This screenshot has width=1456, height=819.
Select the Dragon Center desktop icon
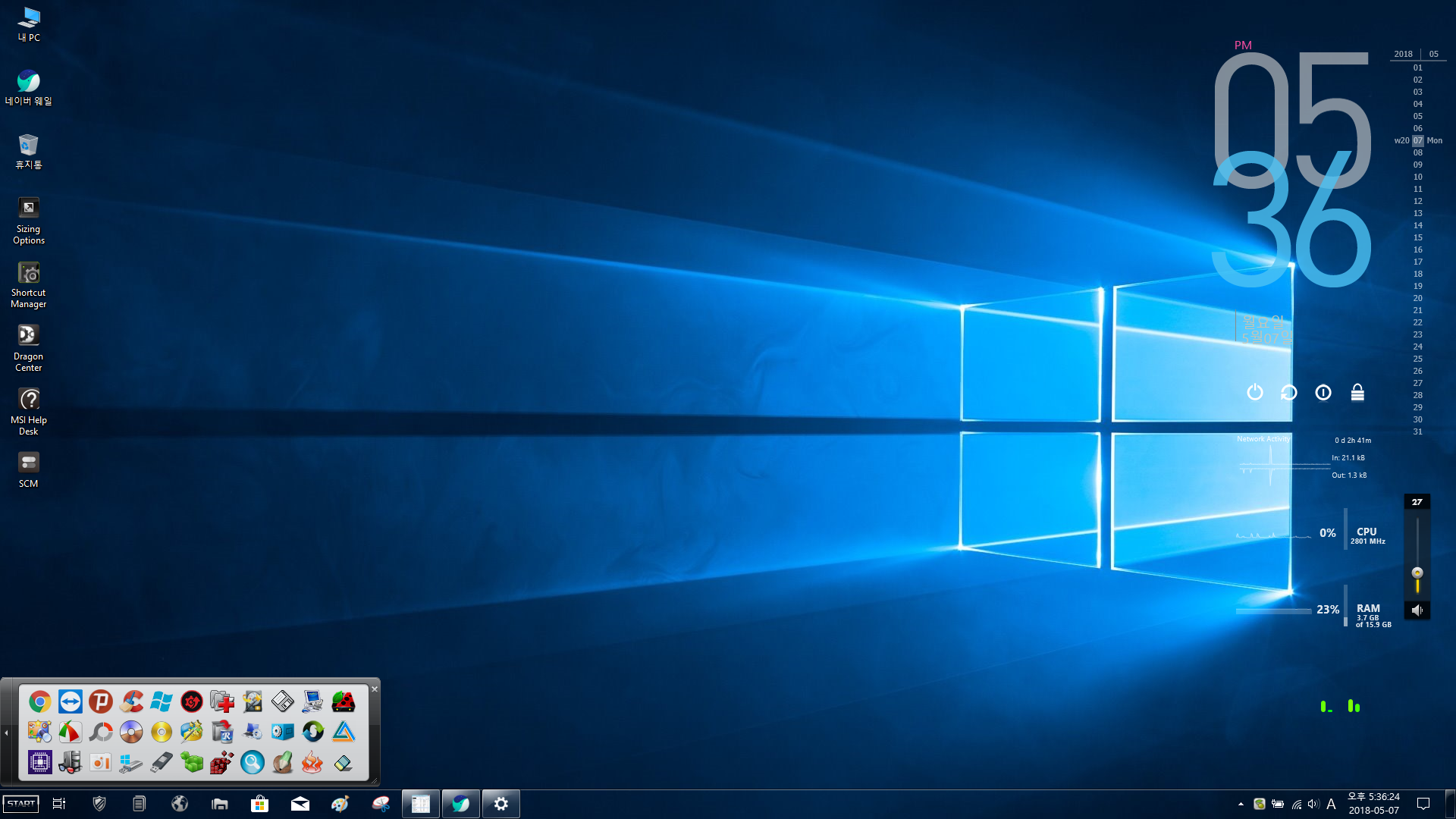click(29, 348)
